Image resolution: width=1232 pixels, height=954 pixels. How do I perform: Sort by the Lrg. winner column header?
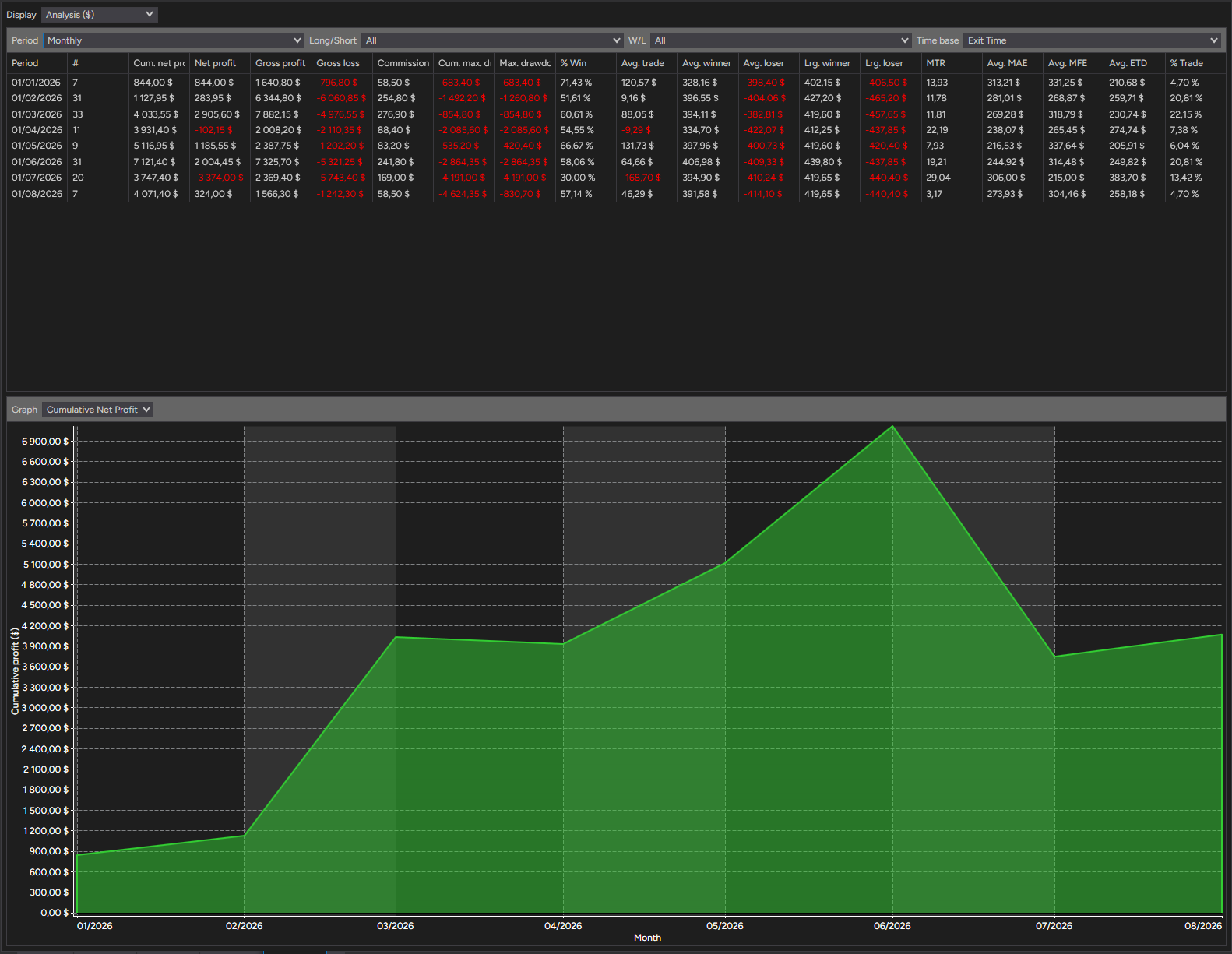coord(829,63)
